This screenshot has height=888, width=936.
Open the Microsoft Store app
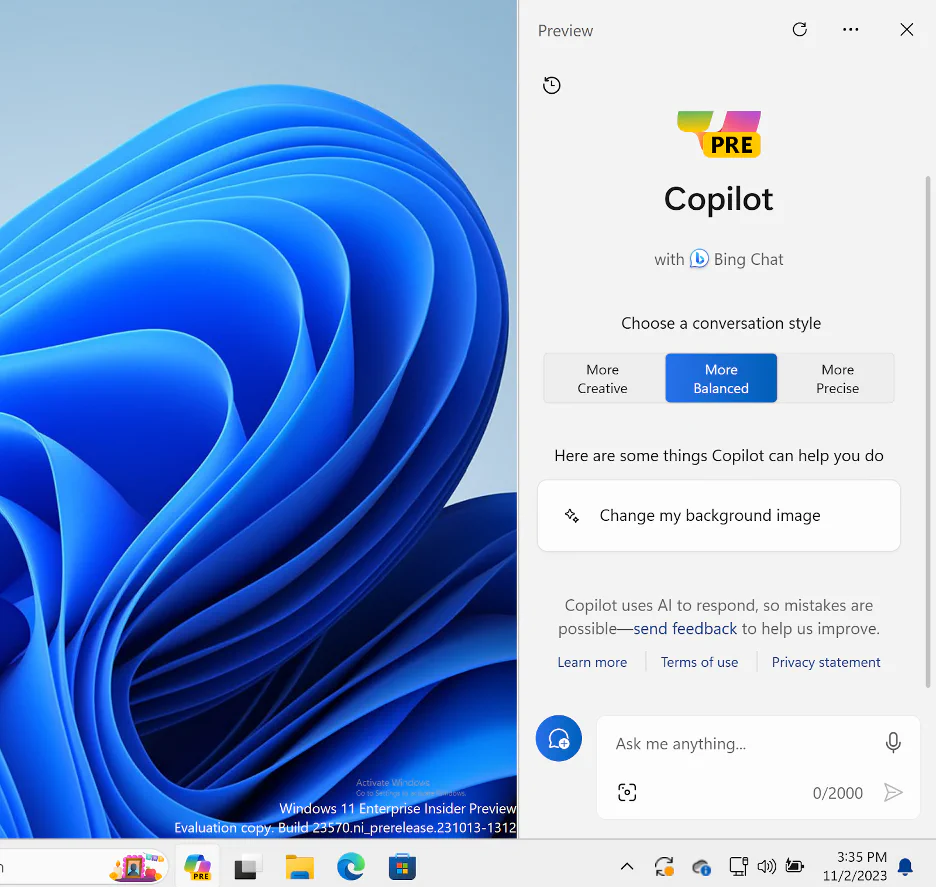point(402,867)
